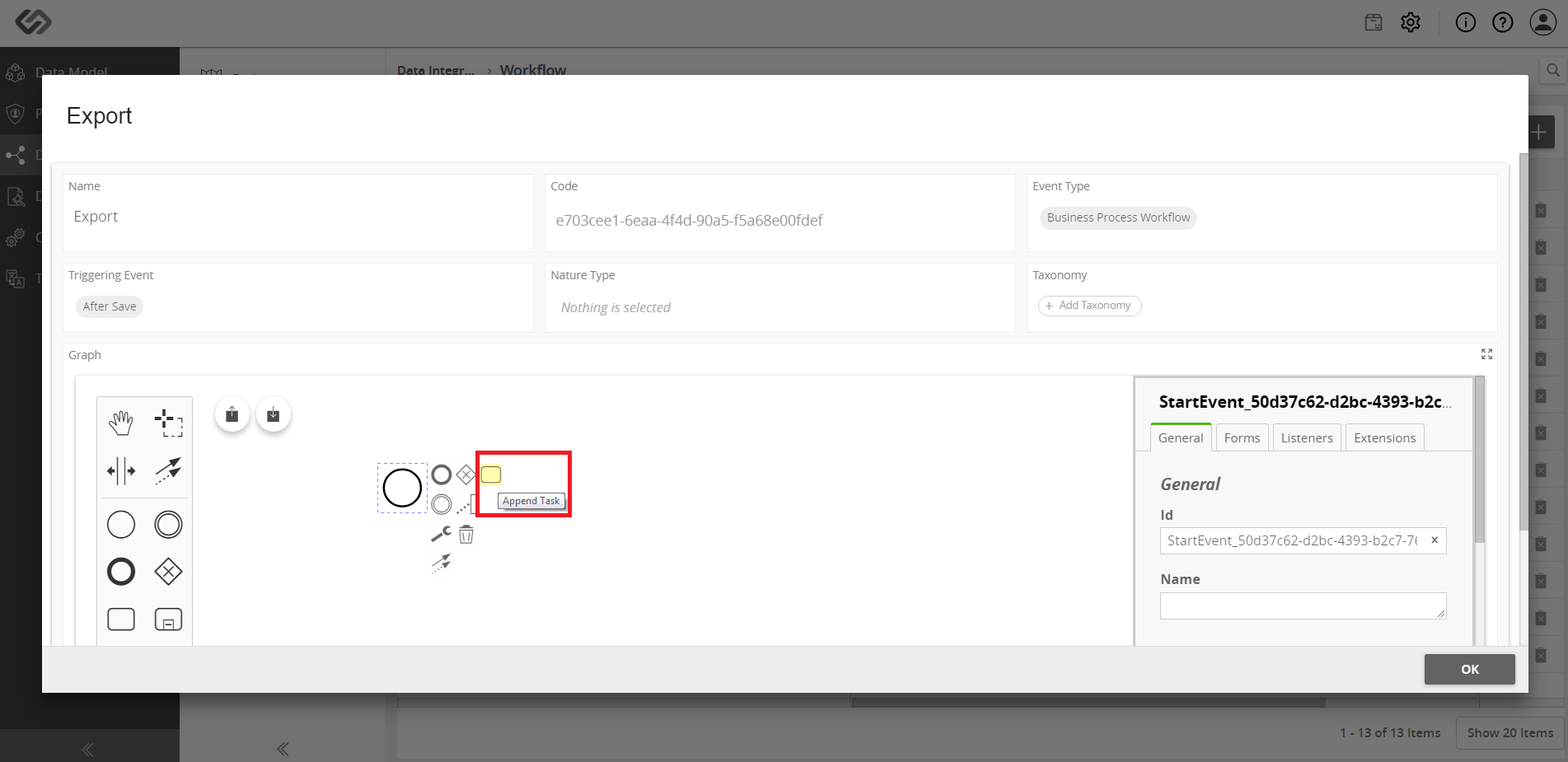
Task: Expand graph to fullscreen
Action: (x=1486, y=354)
